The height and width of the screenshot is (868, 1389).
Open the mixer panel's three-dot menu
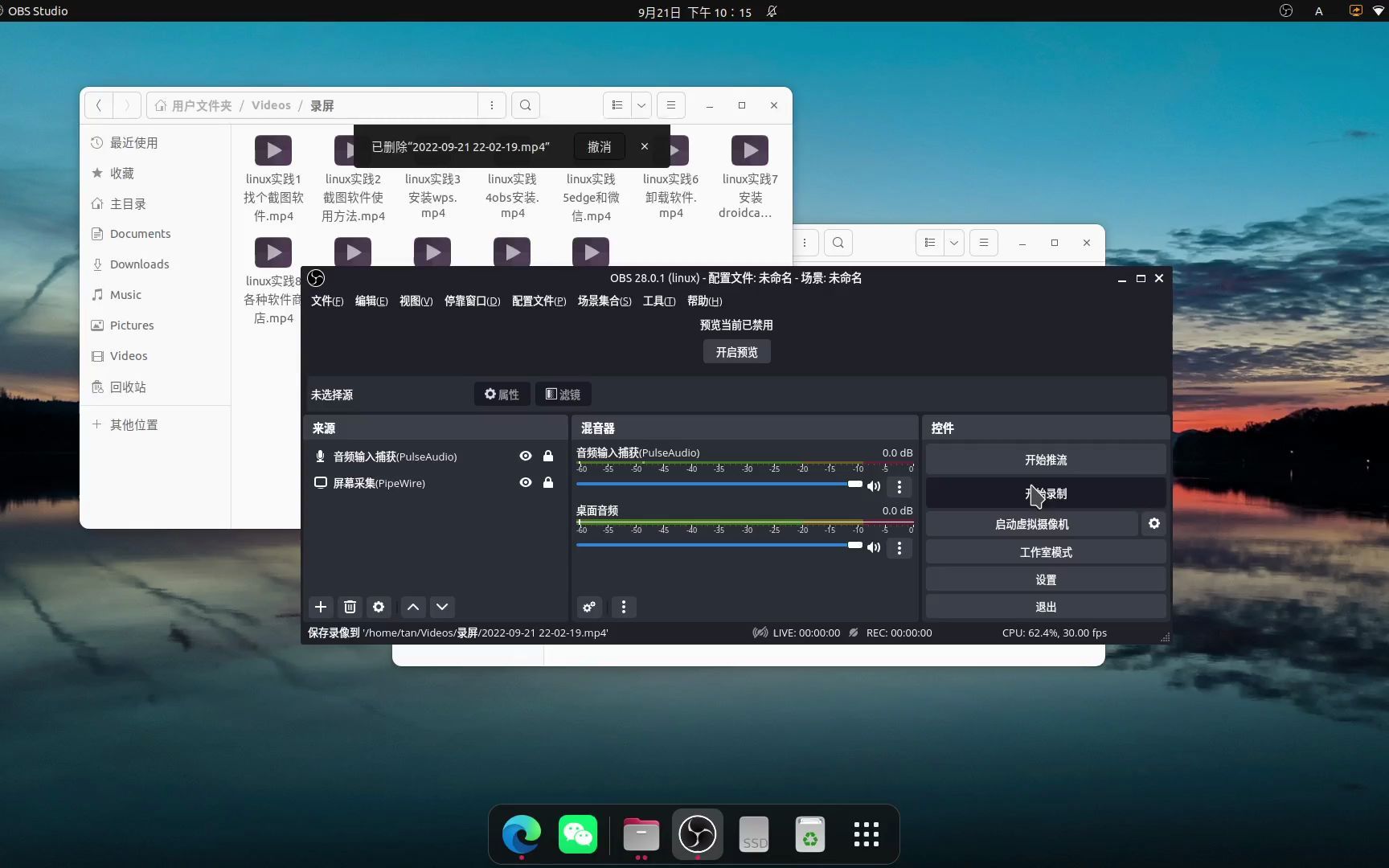pos(624,607)
